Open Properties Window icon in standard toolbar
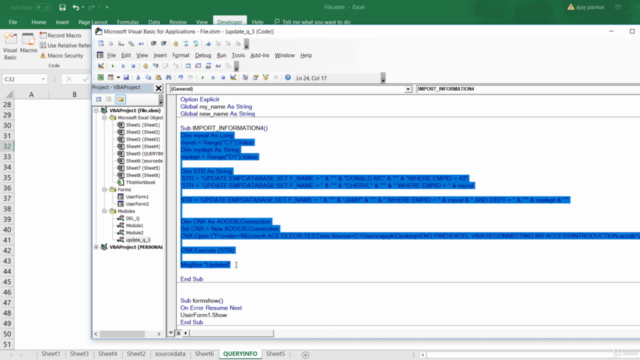 (256, 78)
